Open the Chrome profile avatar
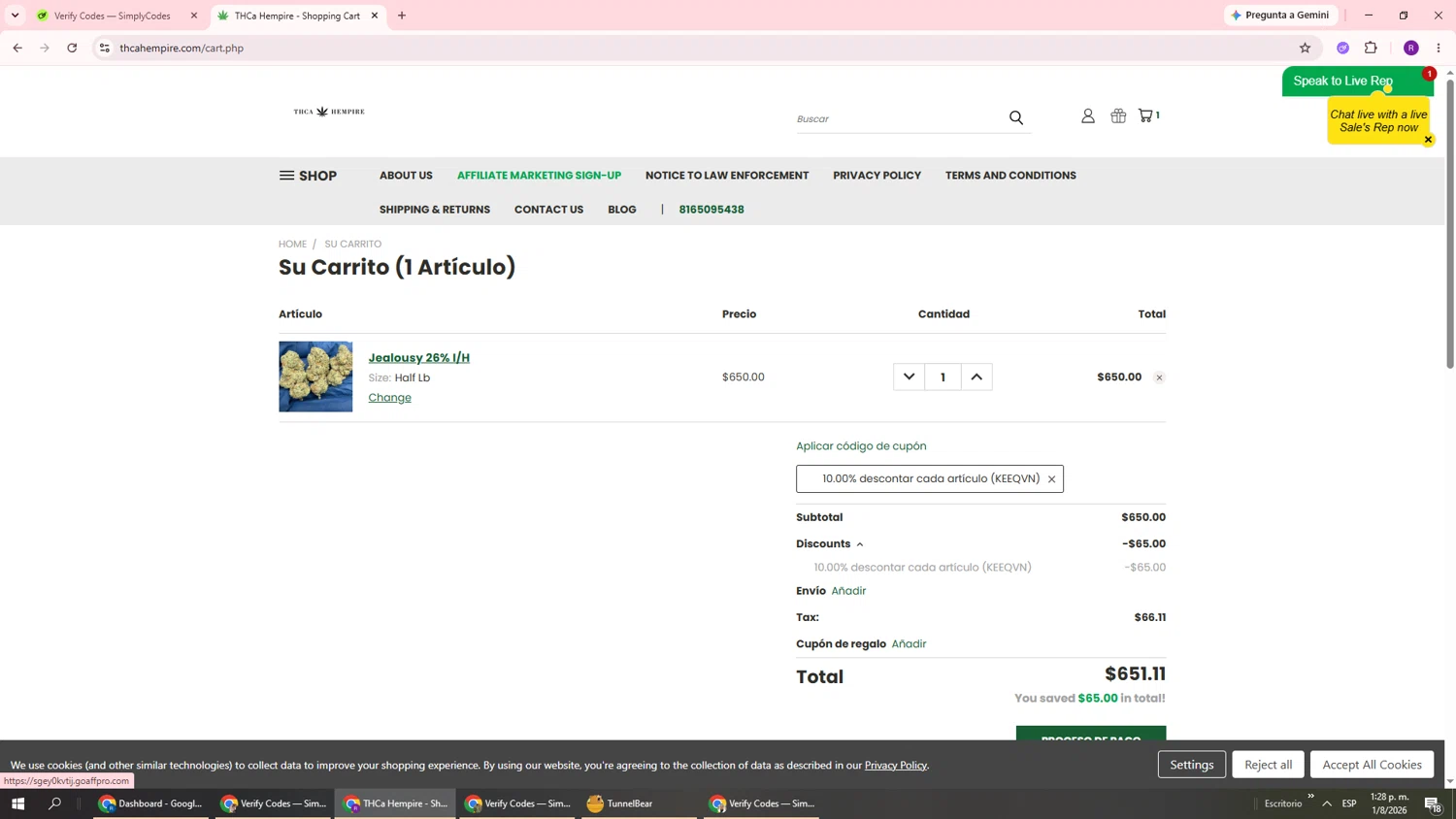 pos(1410,48)
